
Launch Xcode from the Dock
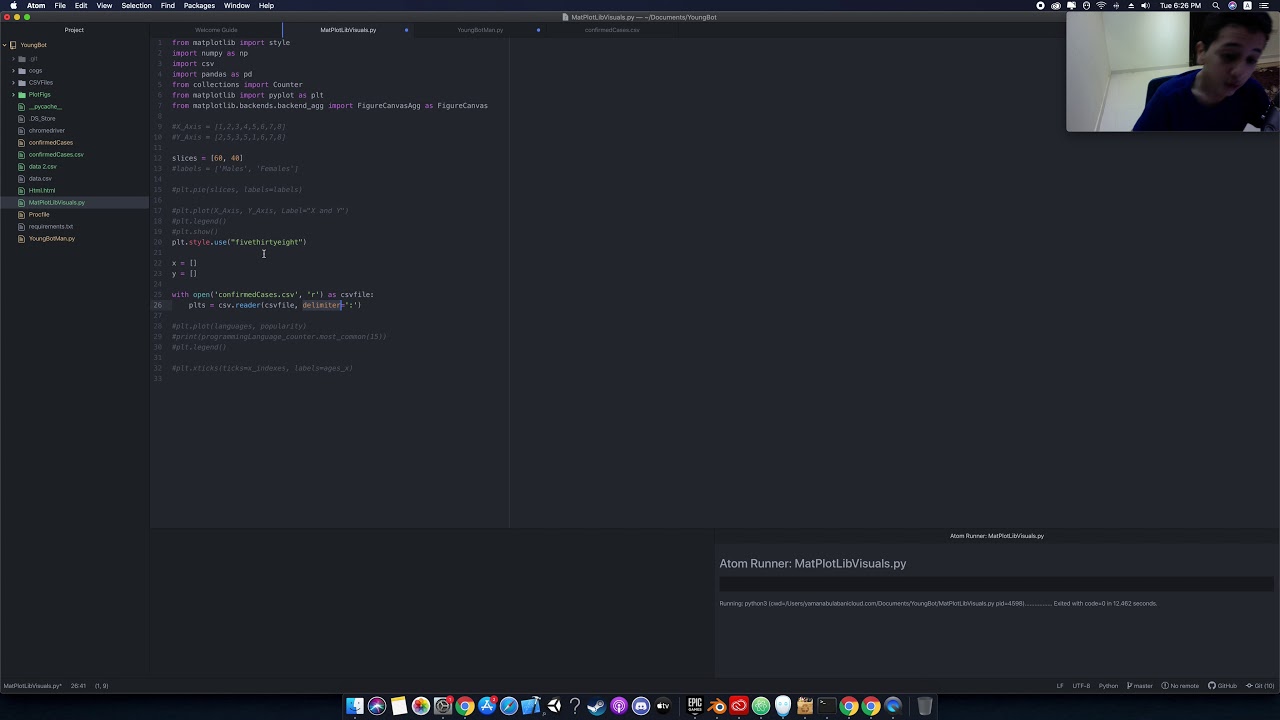(531, 707)
